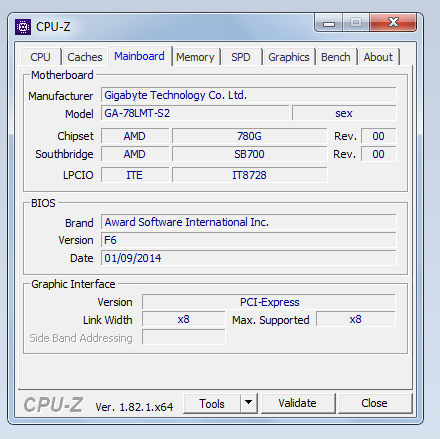Click the Tools button
440x439 pixels.
coord(212,403)
